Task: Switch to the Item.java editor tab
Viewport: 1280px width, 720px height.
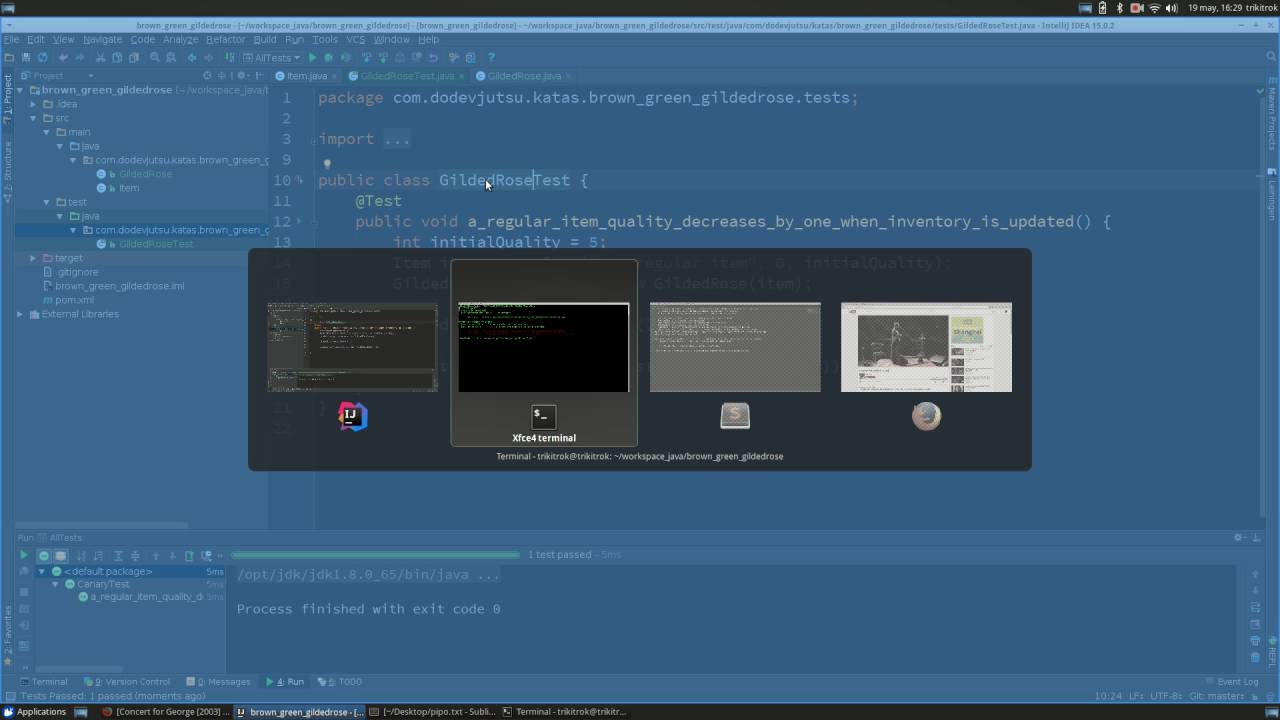Action: click(x=306, y=76)
